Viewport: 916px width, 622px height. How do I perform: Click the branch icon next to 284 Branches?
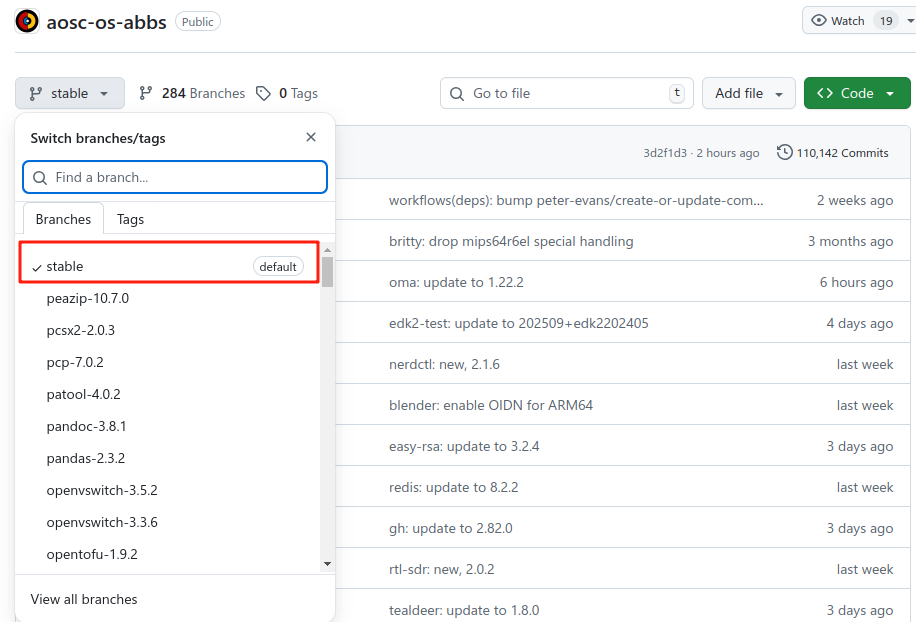pyautogui.click(x=146, y=93)
